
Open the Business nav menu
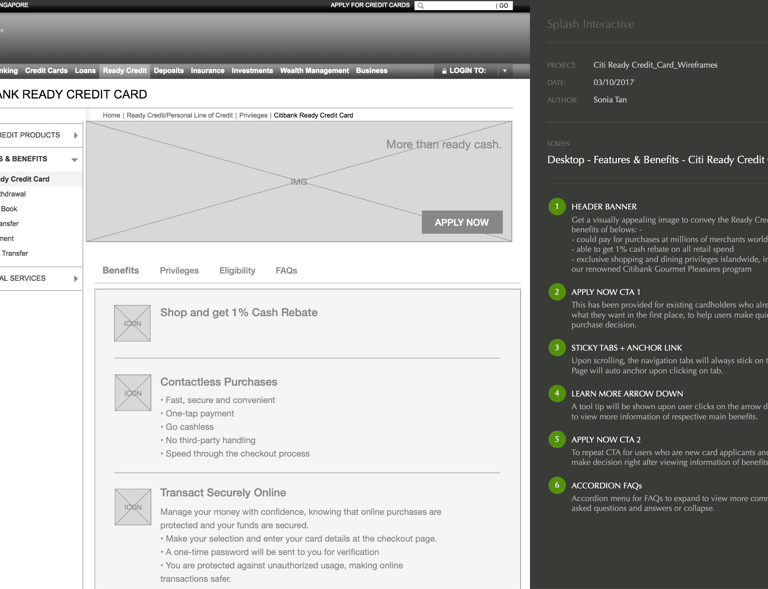point(372,71)
